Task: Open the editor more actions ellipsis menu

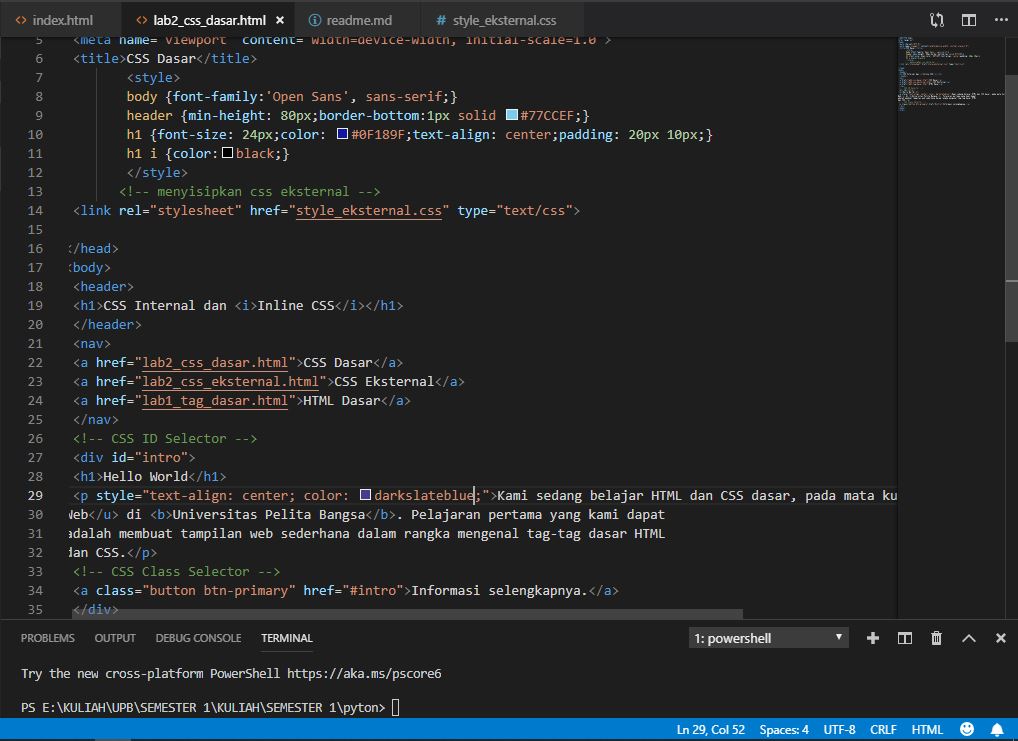Action: point(1001,19)
